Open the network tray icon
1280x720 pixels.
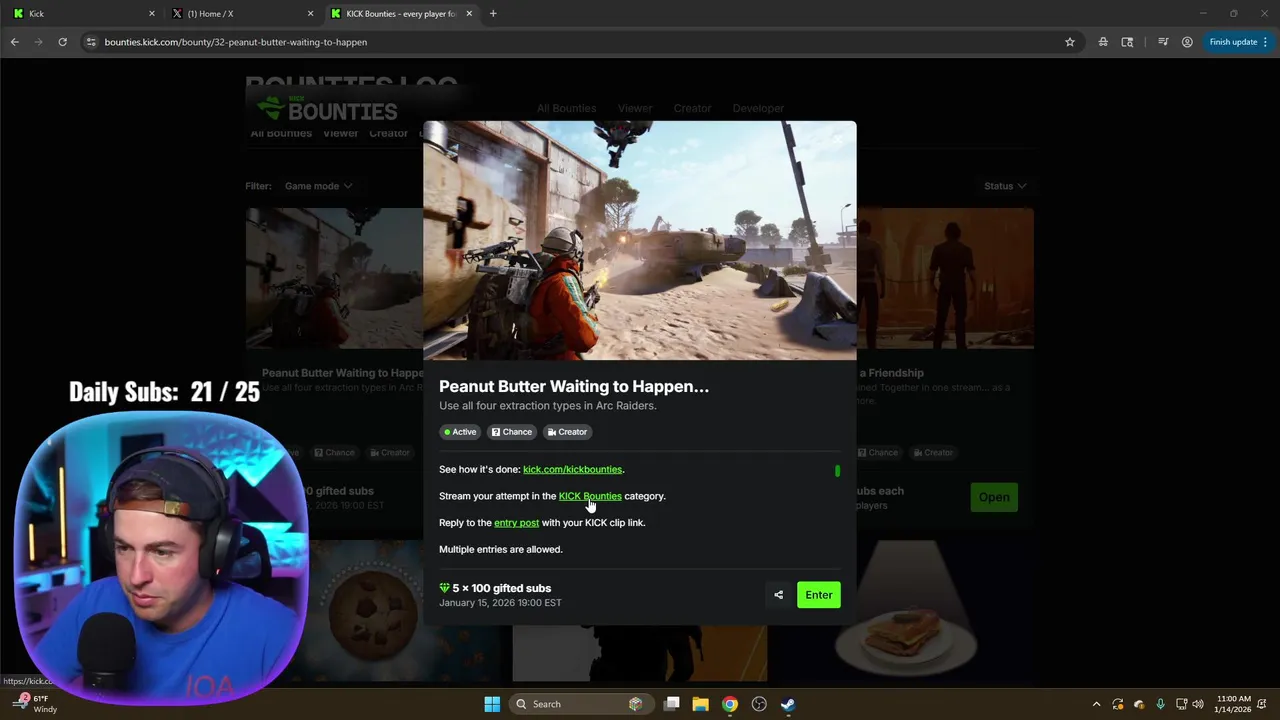[x=1181, y=704]
